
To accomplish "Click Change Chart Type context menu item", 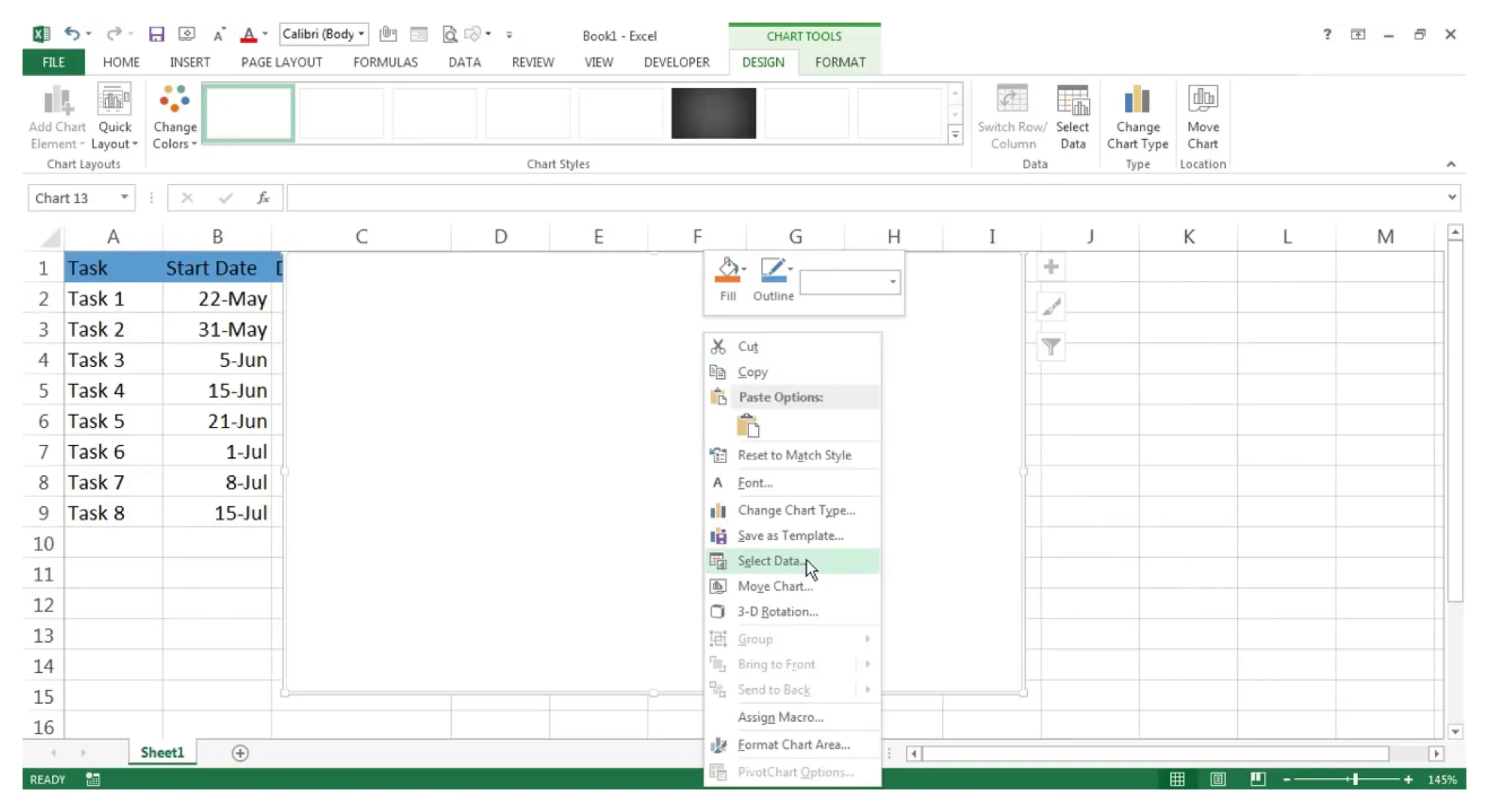I will coord(796,509).
